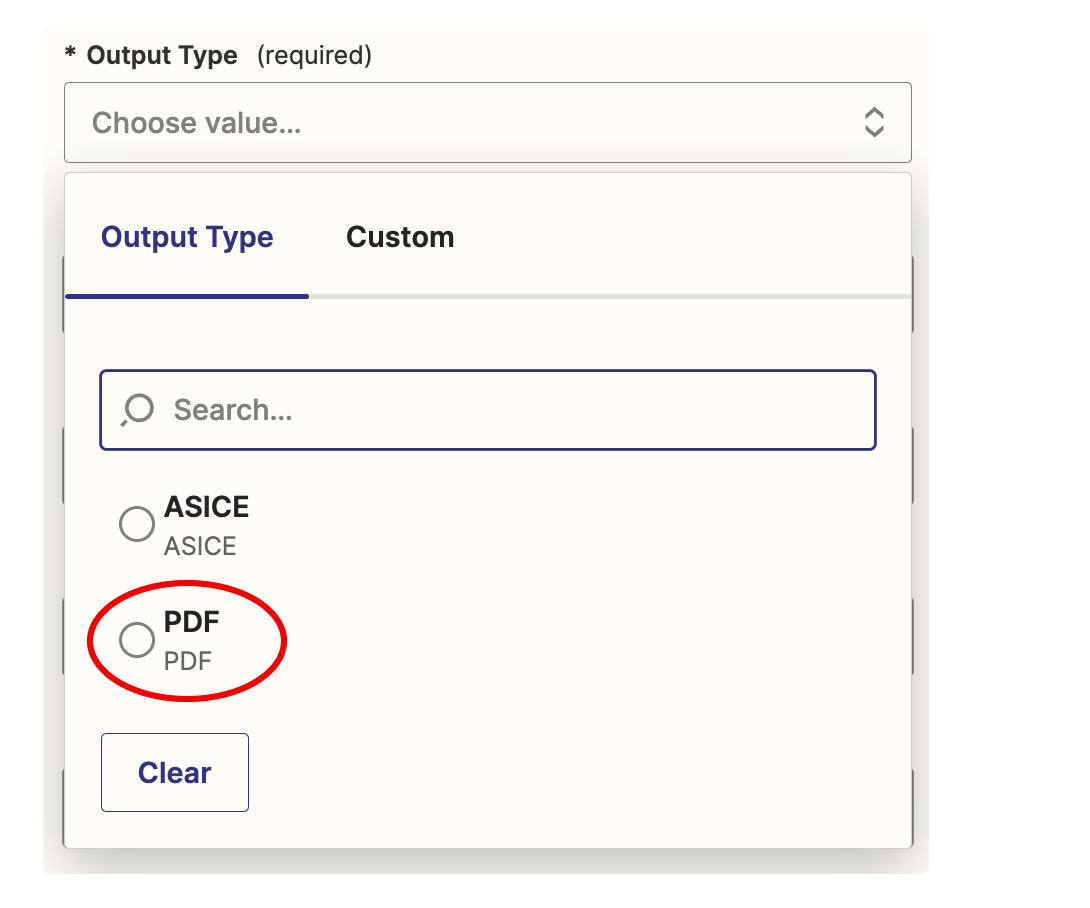Image resolution: width=1090 pixels, height=908 pixels.
Task: Switch to the Output Type tab
Action: click(x=187, y=237)
